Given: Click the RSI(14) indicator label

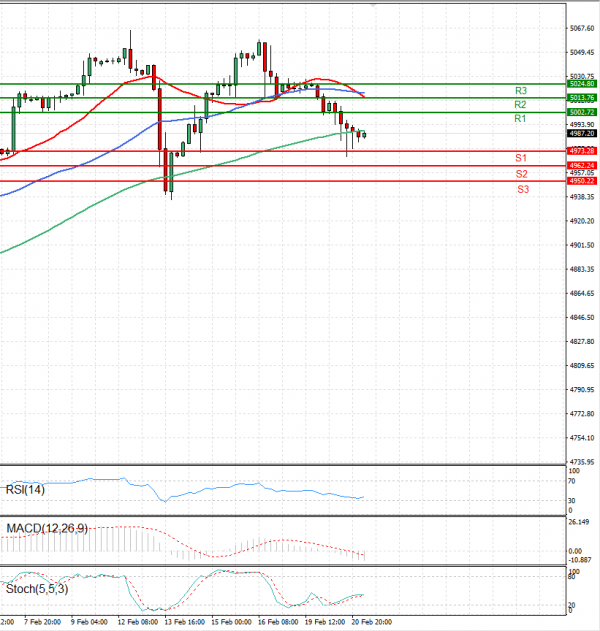Looking at the screenshot, I should tap(25, 490).
